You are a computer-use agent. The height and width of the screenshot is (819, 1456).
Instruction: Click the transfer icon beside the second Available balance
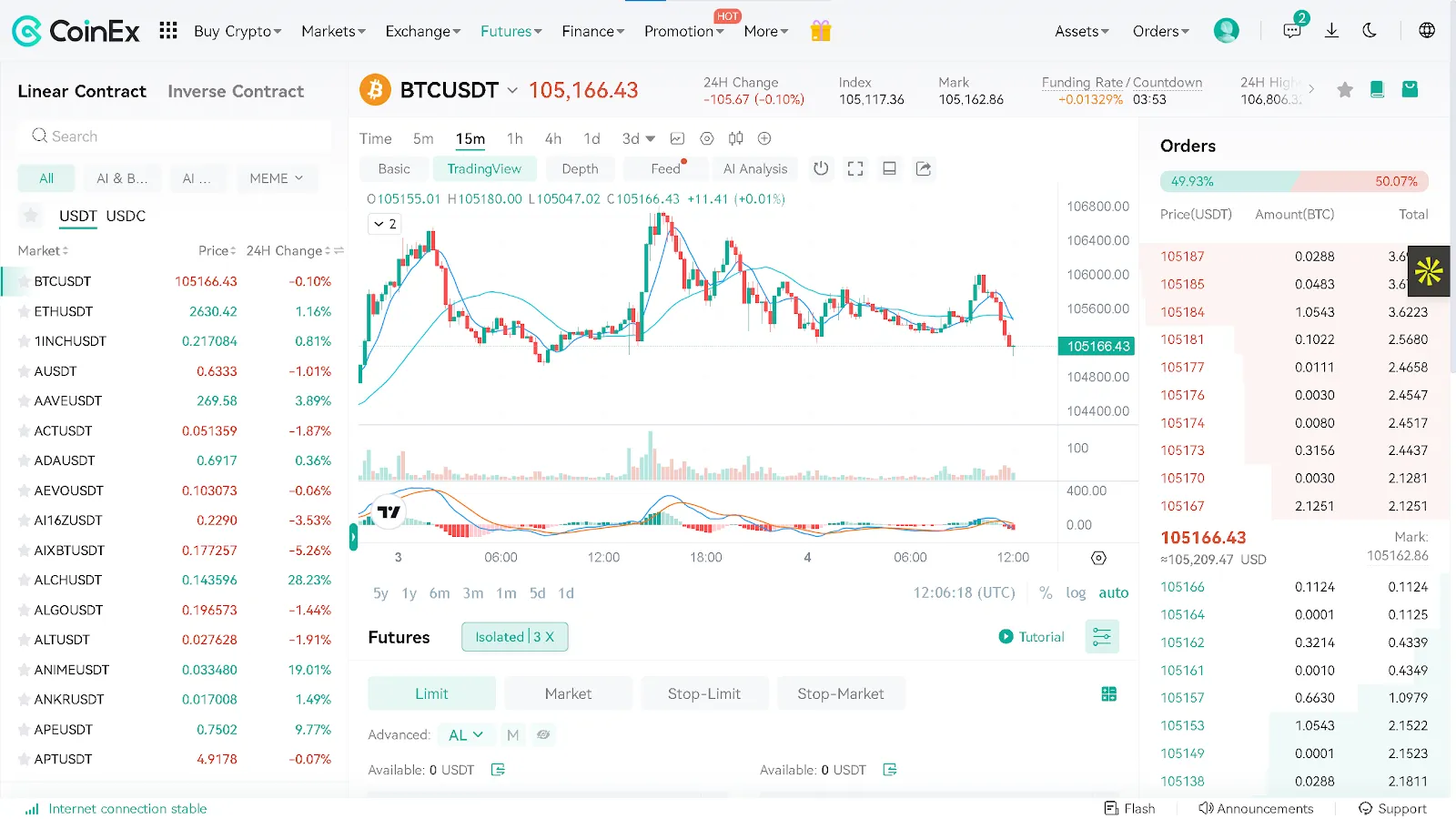890,770
